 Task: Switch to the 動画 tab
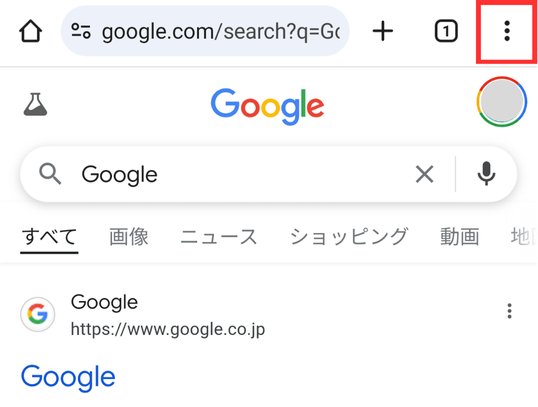pos(459,237)
